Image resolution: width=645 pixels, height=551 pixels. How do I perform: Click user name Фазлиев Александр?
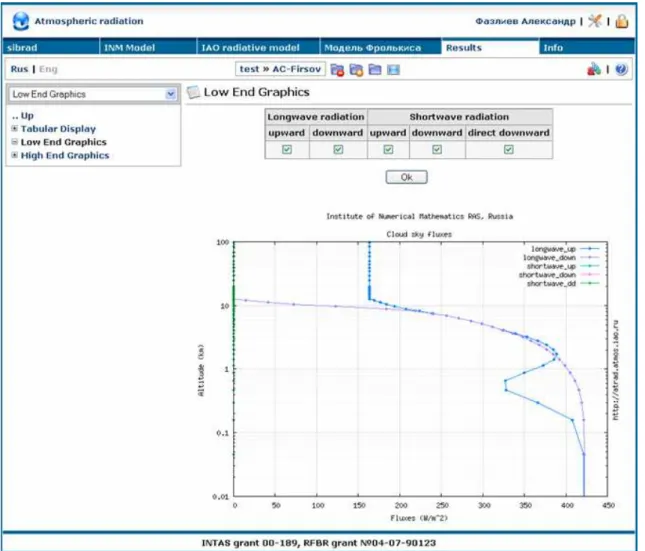(525, 21)
